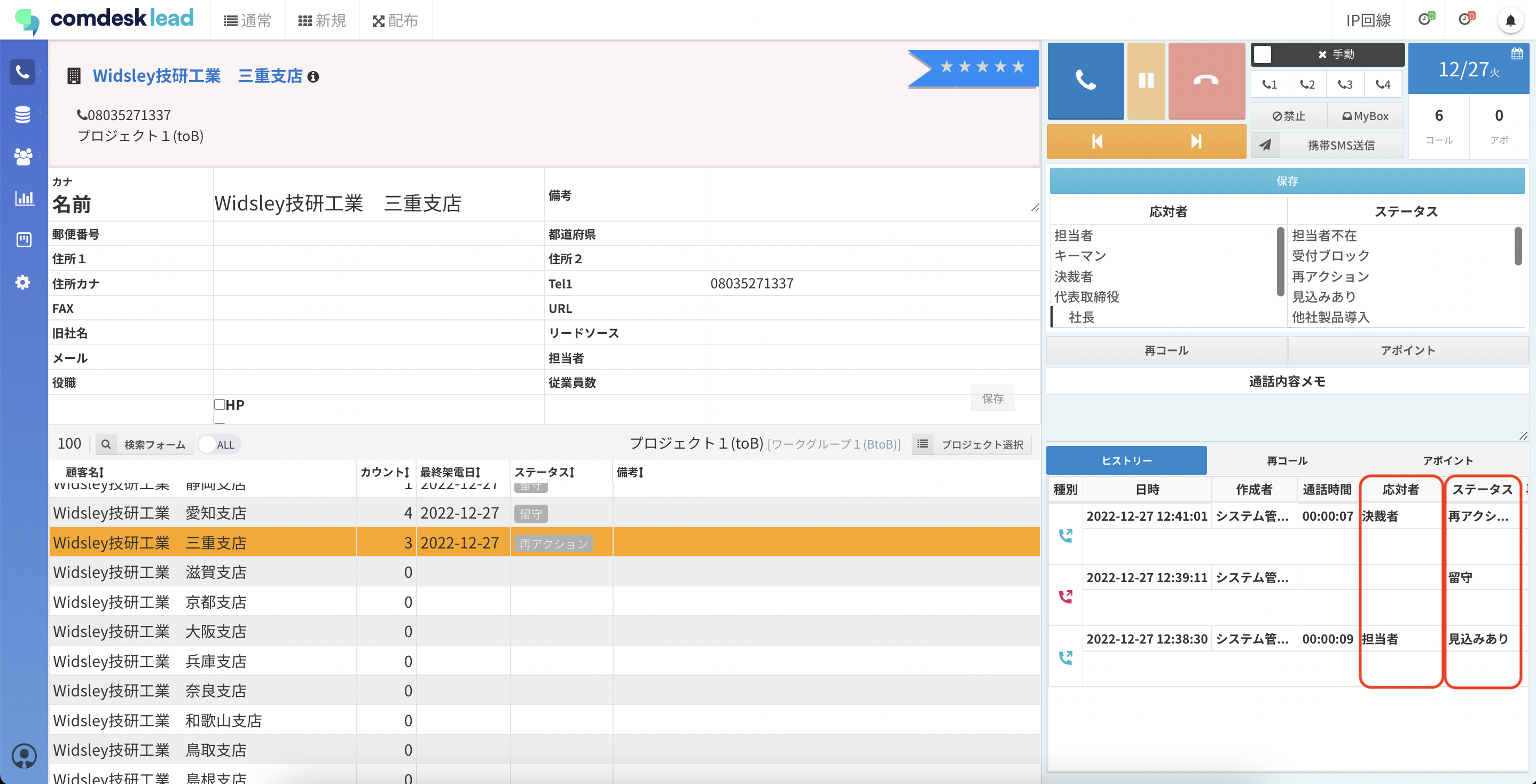Check the HP checkbox
Viewport: 1536px width, 784px height.
pyautogui.click(x=220, y=405)
